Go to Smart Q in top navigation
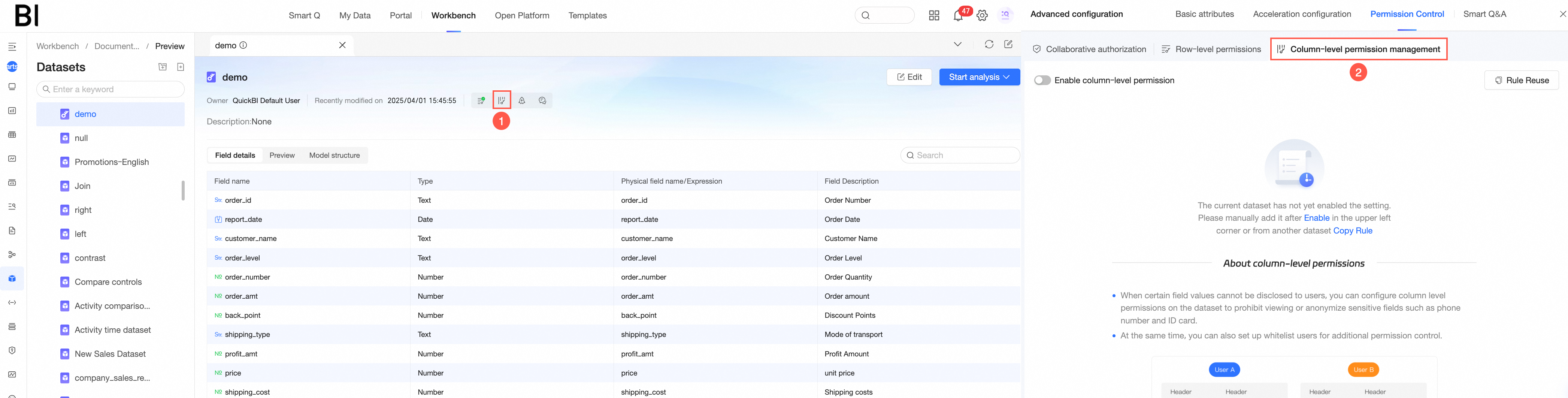Viewport: 1568px width, 398px height. pos(304,16)
